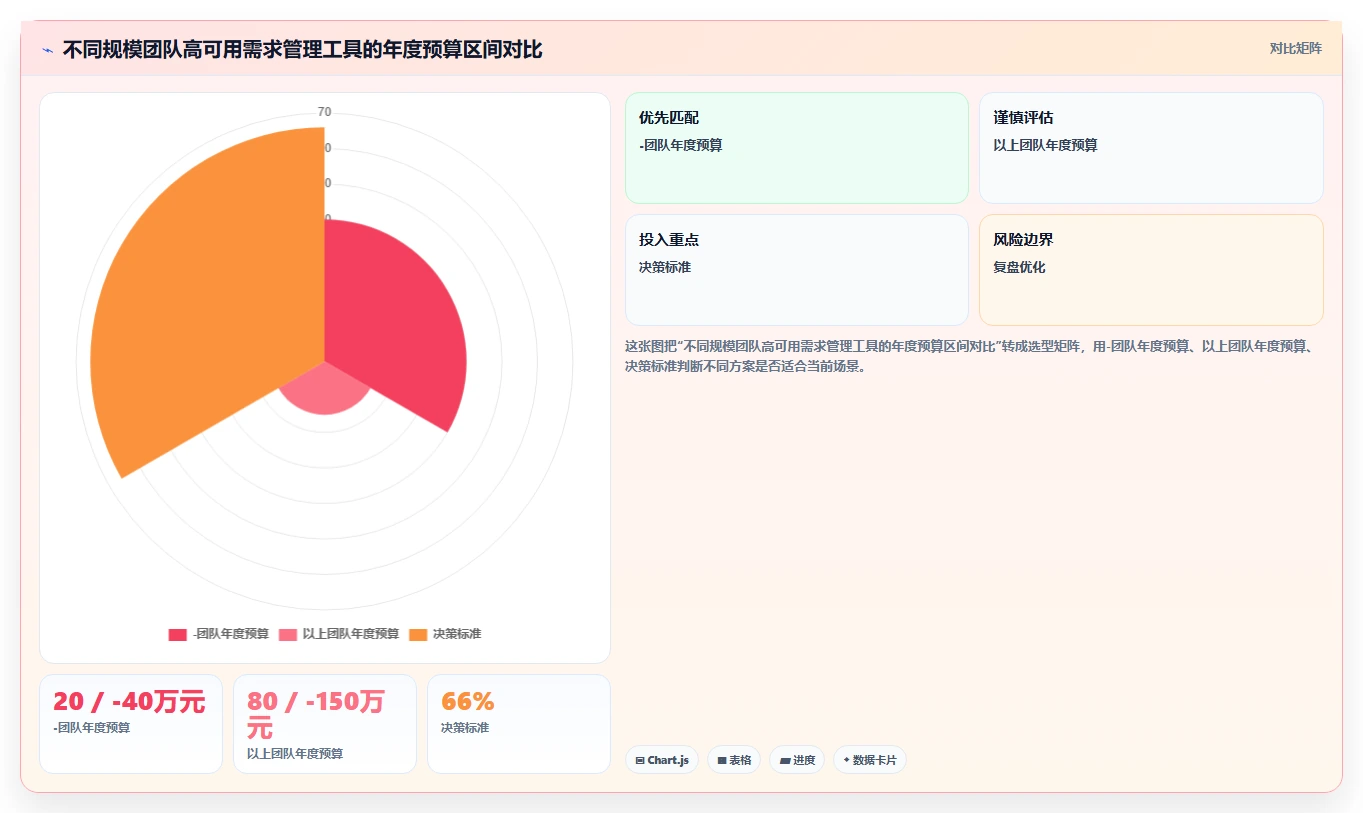The height and width of the screenshot is (813, 1363).
Task: Click the lightning icon beside the title
Action: [x=48, y=50]
